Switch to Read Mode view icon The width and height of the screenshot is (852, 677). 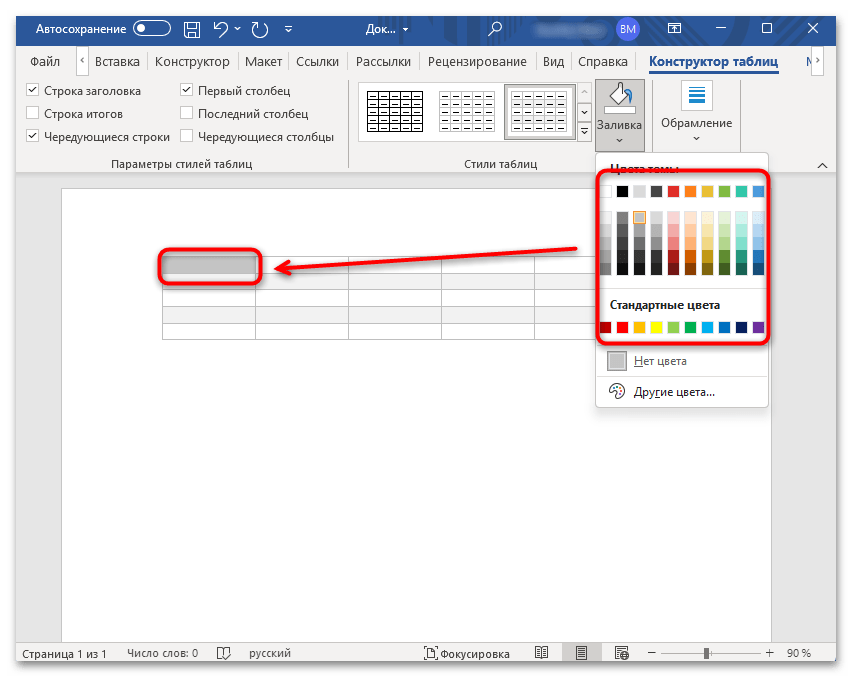tap(541, 653)
